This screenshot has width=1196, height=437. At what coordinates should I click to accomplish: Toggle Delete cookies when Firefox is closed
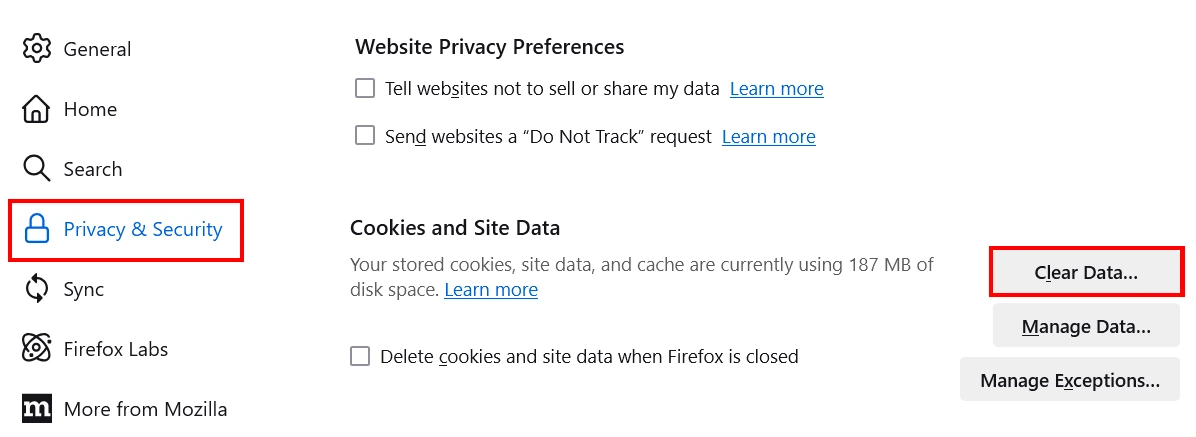tap(360, 356)
